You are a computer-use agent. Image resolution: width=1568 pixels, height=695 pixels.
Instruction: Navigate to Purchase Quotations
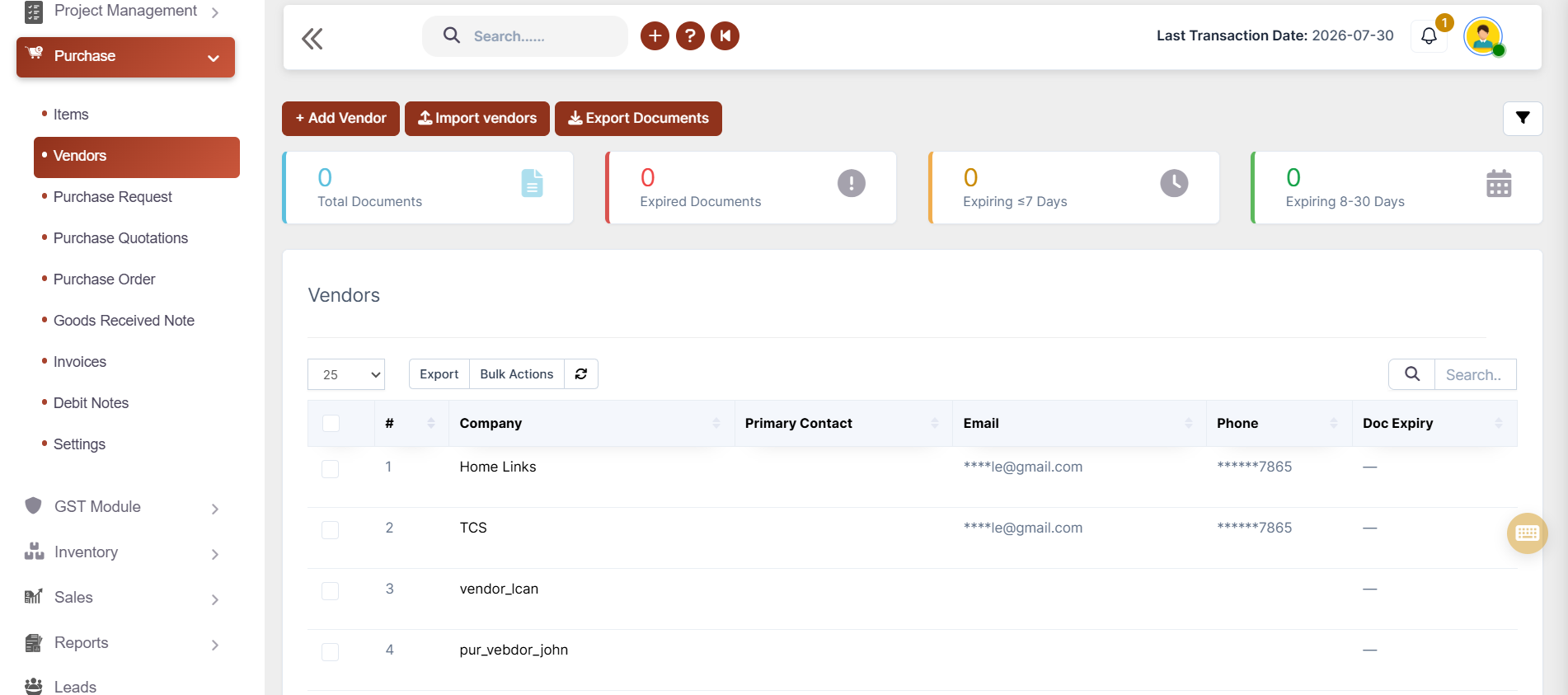click(120, 238)
